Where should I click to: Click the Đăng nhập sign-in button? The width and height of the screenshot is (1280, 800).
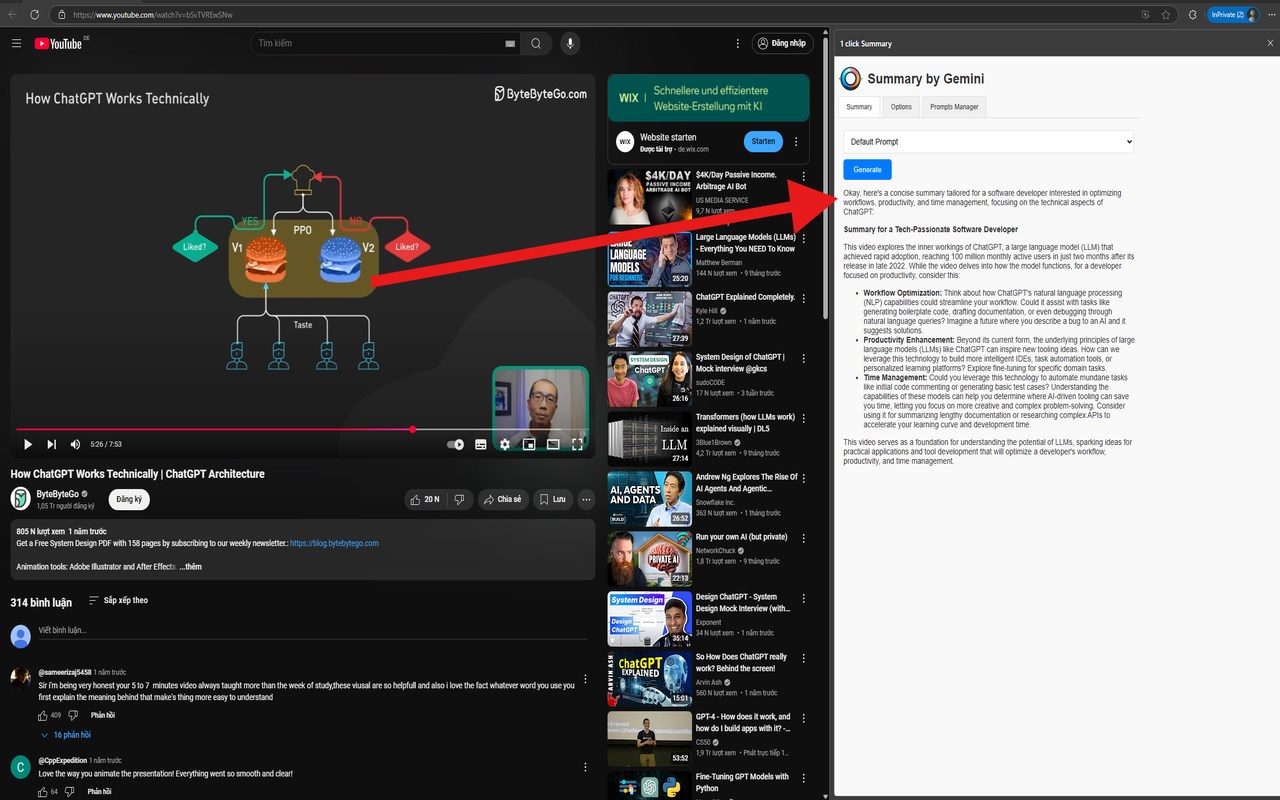(x=781, y=43)
